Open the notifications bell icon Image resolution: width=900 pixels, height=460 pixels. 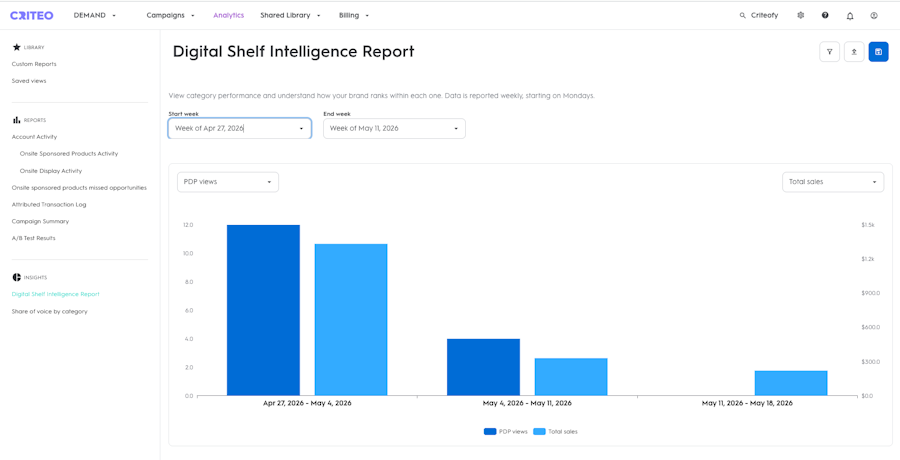pyautogui.click(x=850, y=16)
